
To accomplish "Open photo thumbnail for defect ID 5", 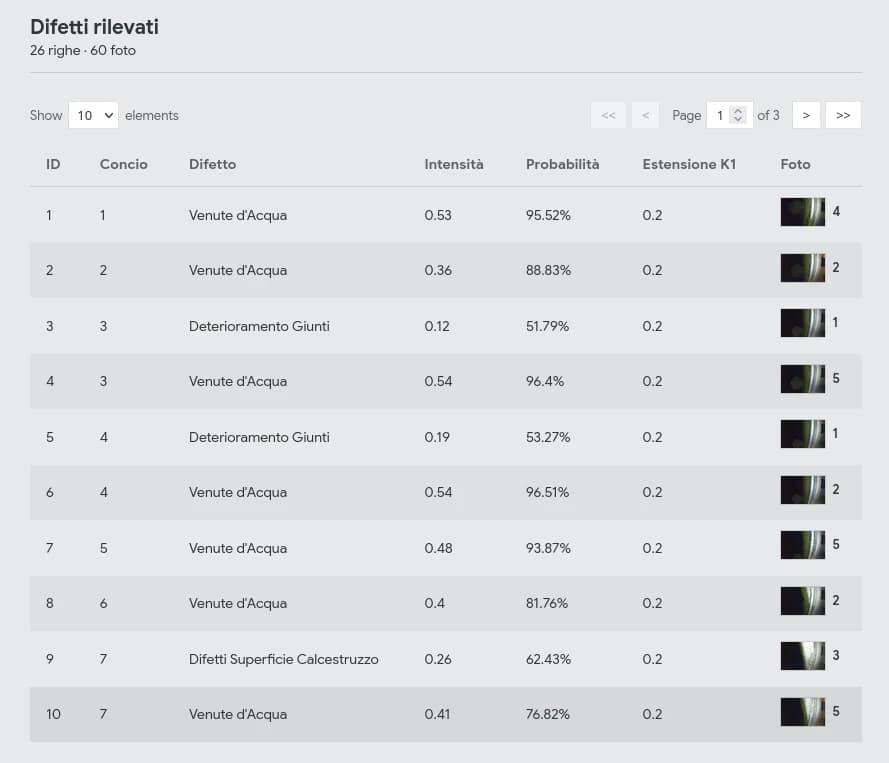I will click(803, 434).
